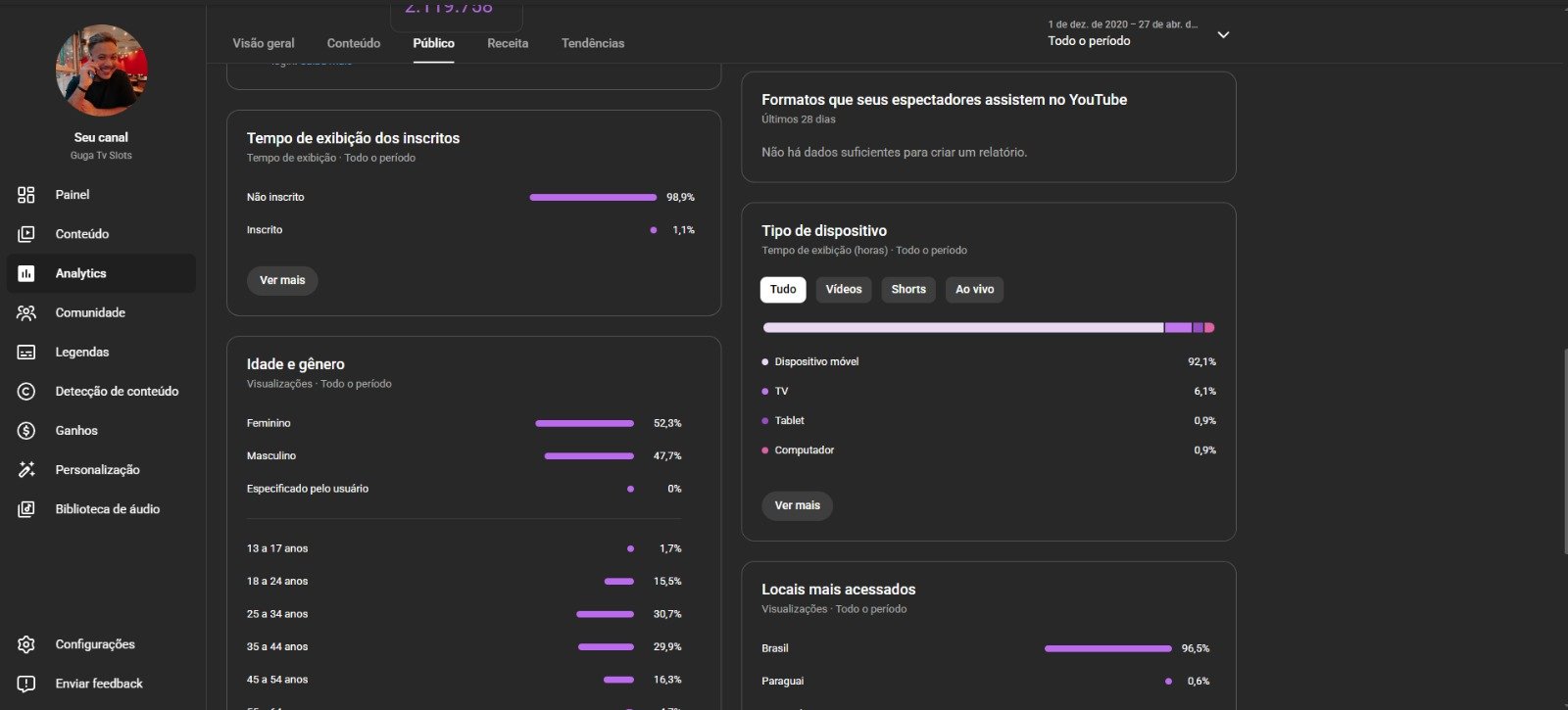This screenshot has height=710, width=1568.
Task: Open Detecção de conteúdo copyright icon
Action: click(x=26, y=391)
